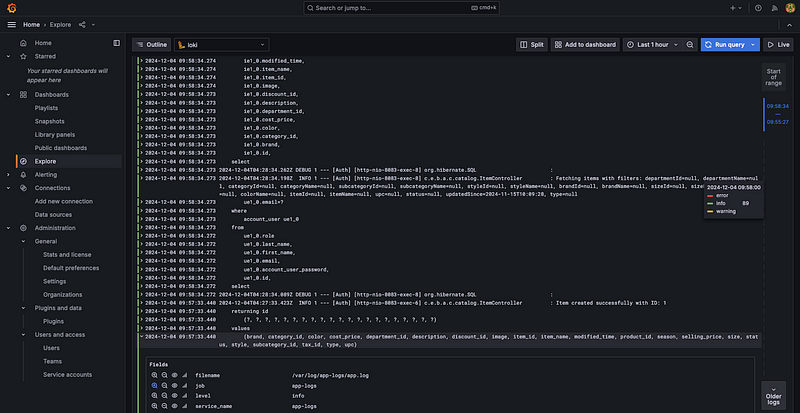Screen dimensions: 800x413
Task: Toggle visibility of service_name field
Action: tap(174, 406)
